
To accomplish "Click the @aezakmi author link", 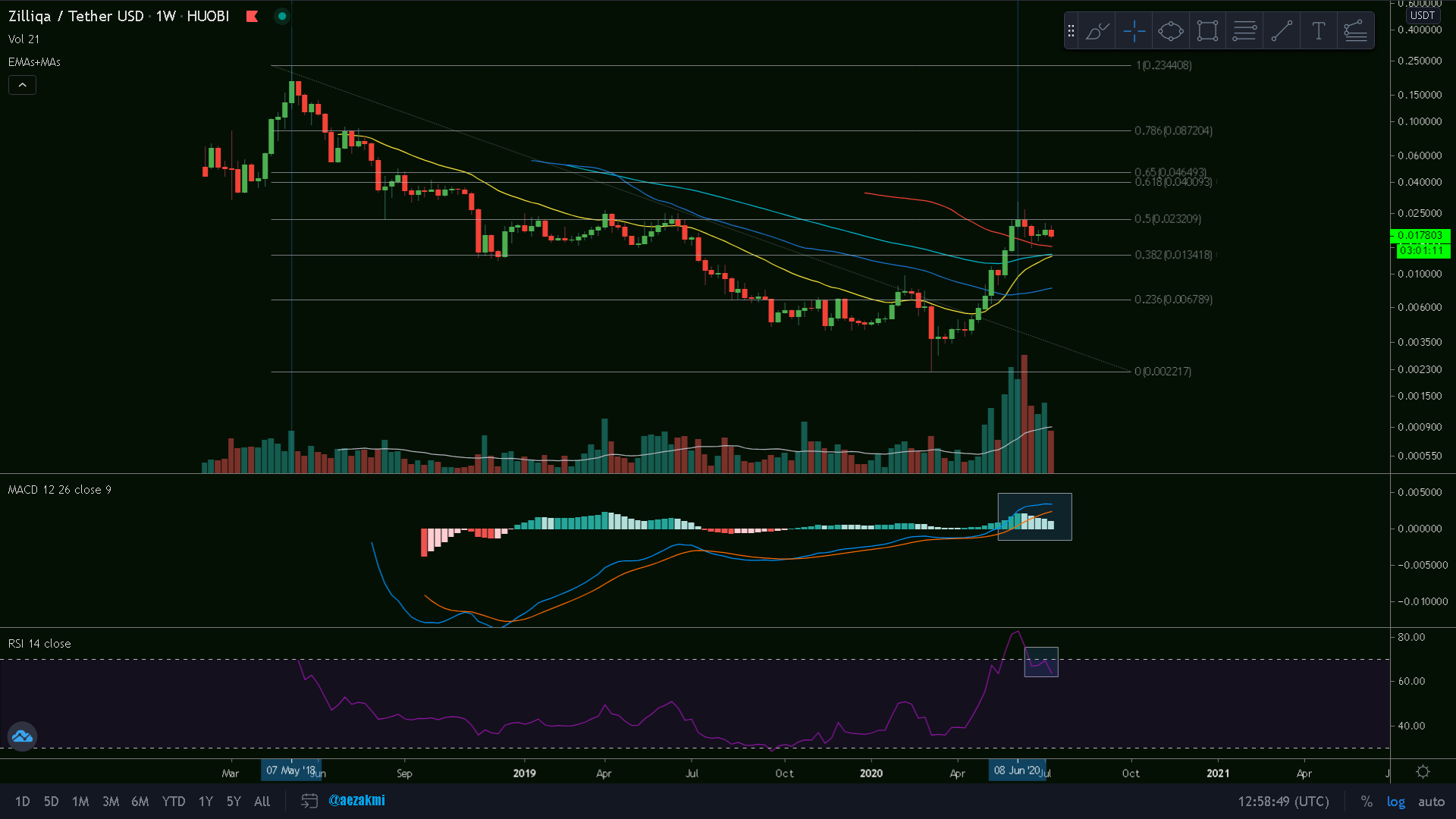I will tap(356, 801).
